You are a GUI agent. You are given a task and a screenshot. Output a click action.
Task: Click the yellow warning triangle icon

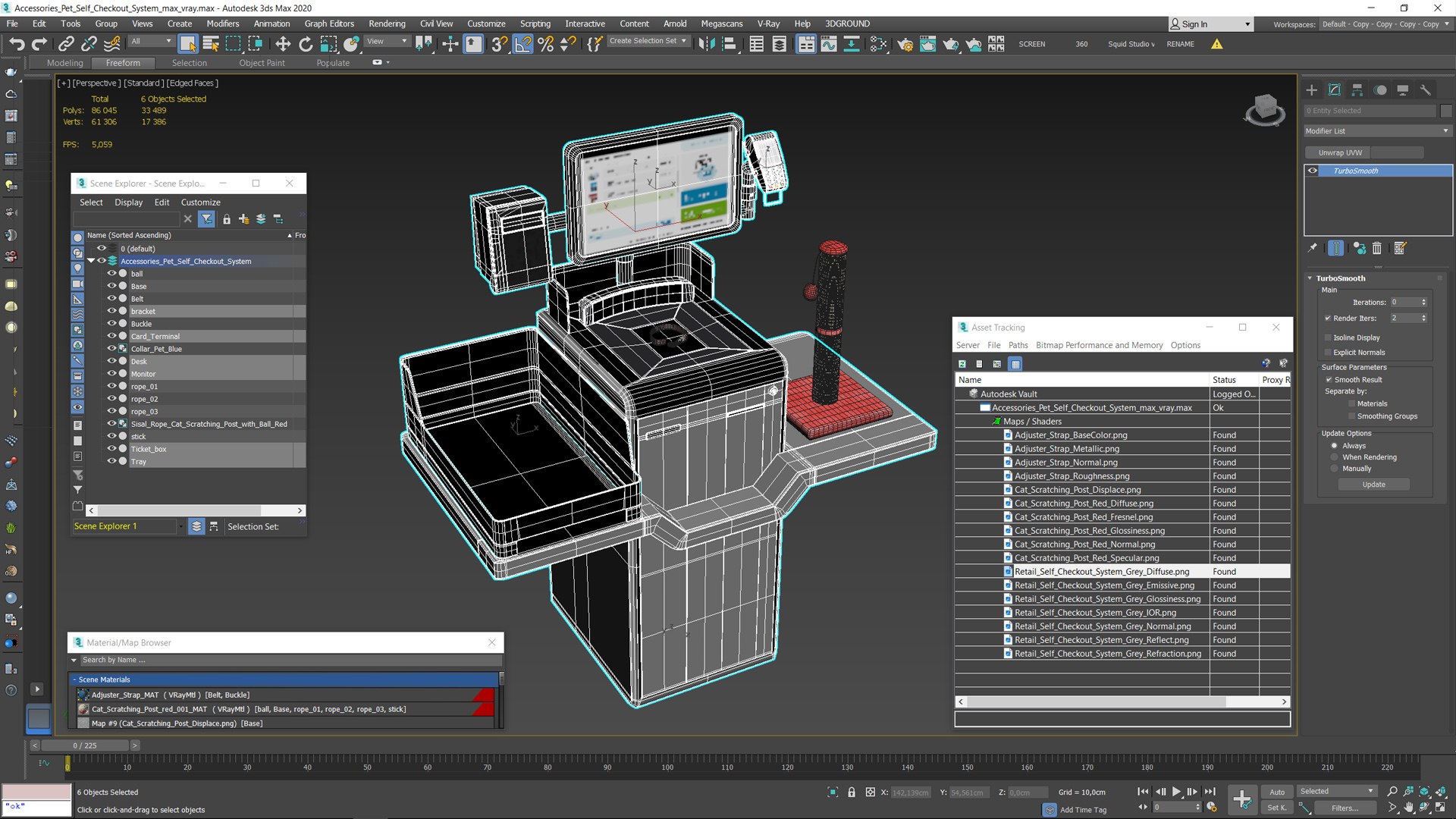(x=1216, y=44)
